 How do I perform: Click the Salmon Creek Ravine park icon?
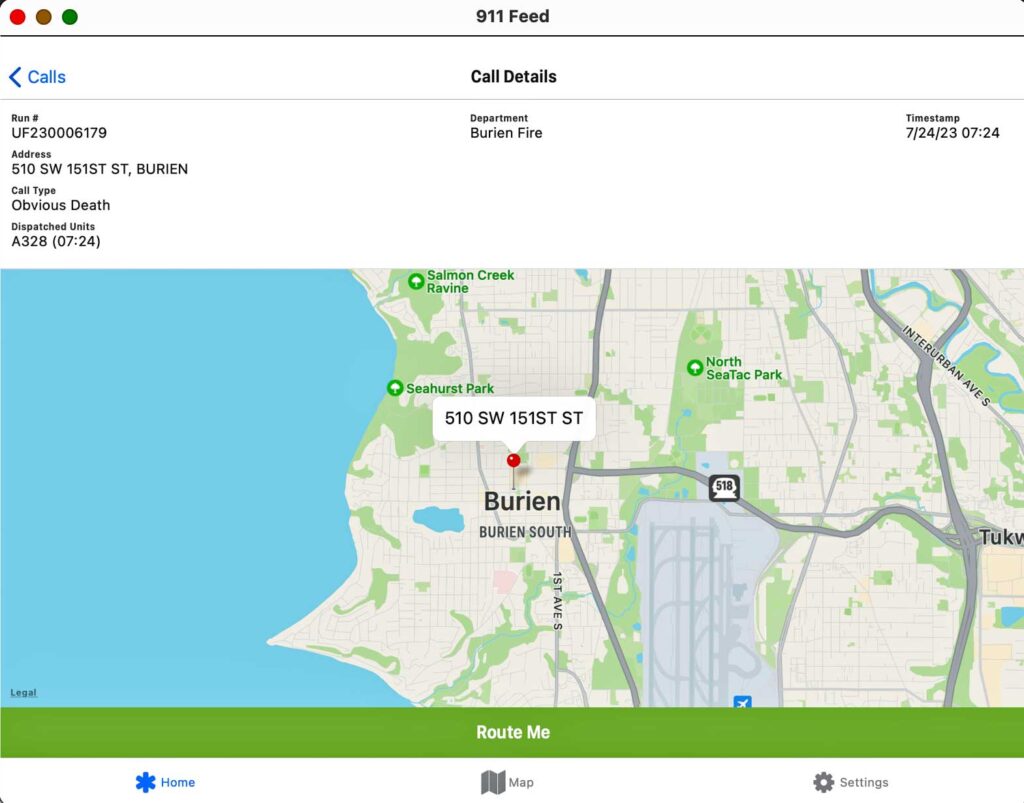(416, 282)
